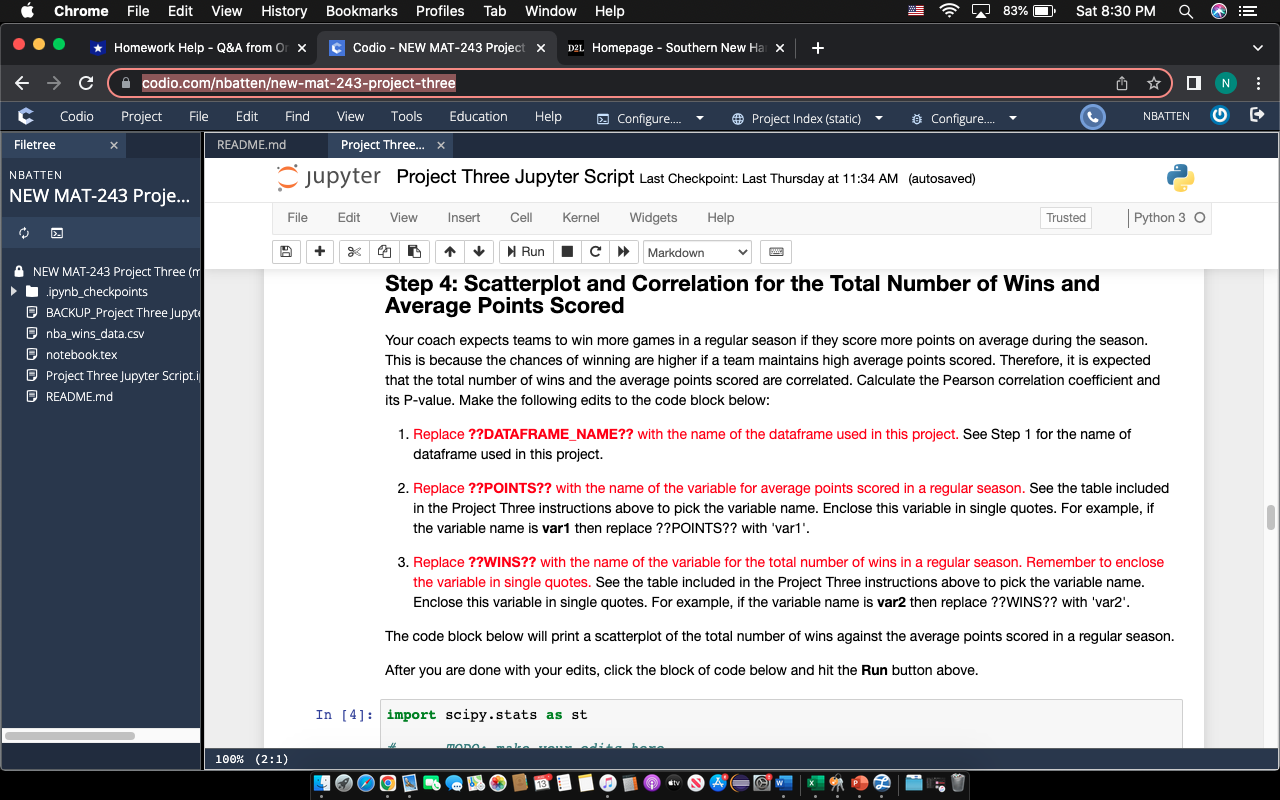1280x800 pixels.
Task: Open cell type Markdown dropdown
Action: pyautogui.click(x=698, y=253)
